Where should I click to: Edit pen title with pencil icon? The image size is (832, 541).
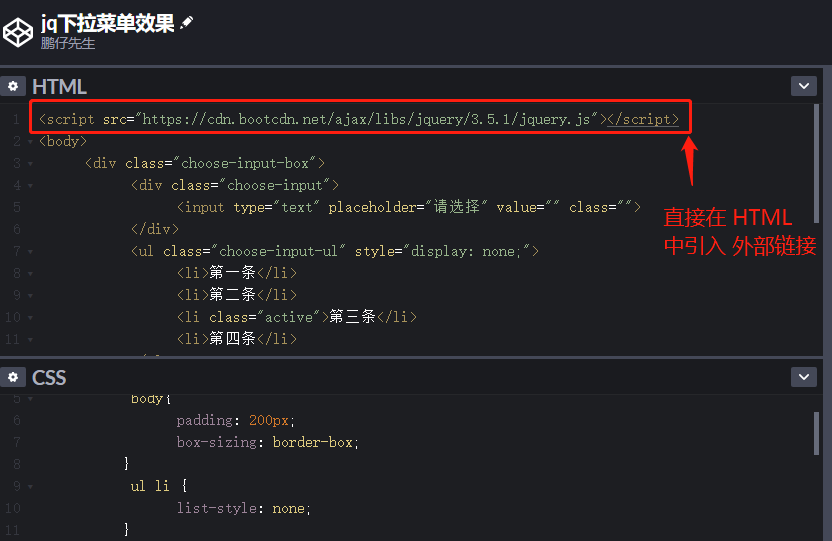pyautogui.click(x=187, y=22)
